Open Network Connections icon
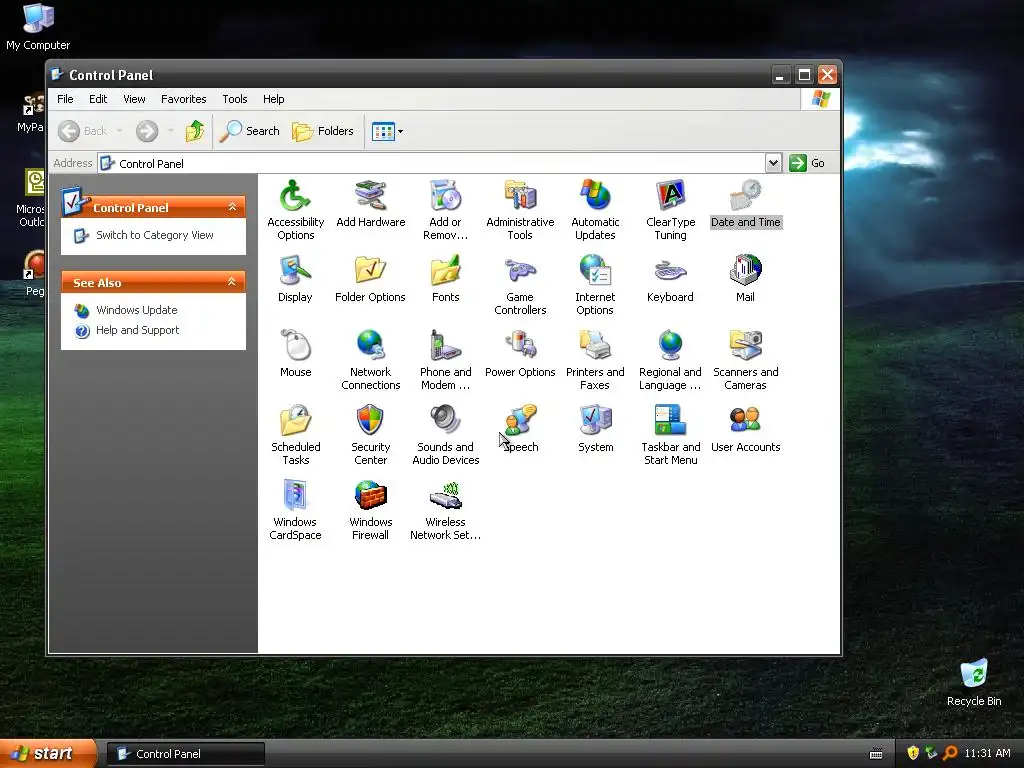Image resolution: width=1024 pixels, height=768 pixels. 370,346
